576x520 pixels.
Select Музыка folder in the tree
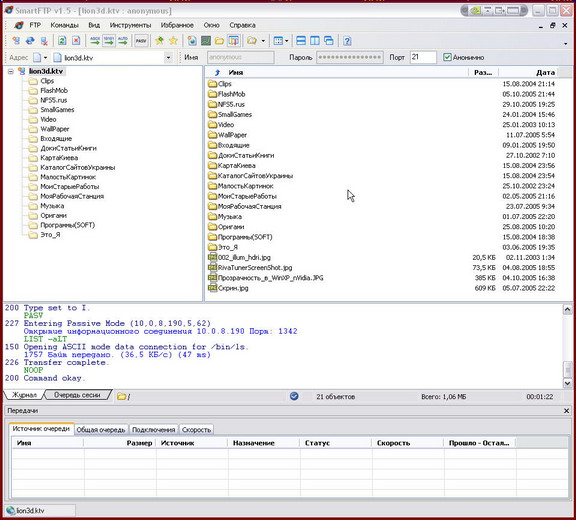(52, 206)
